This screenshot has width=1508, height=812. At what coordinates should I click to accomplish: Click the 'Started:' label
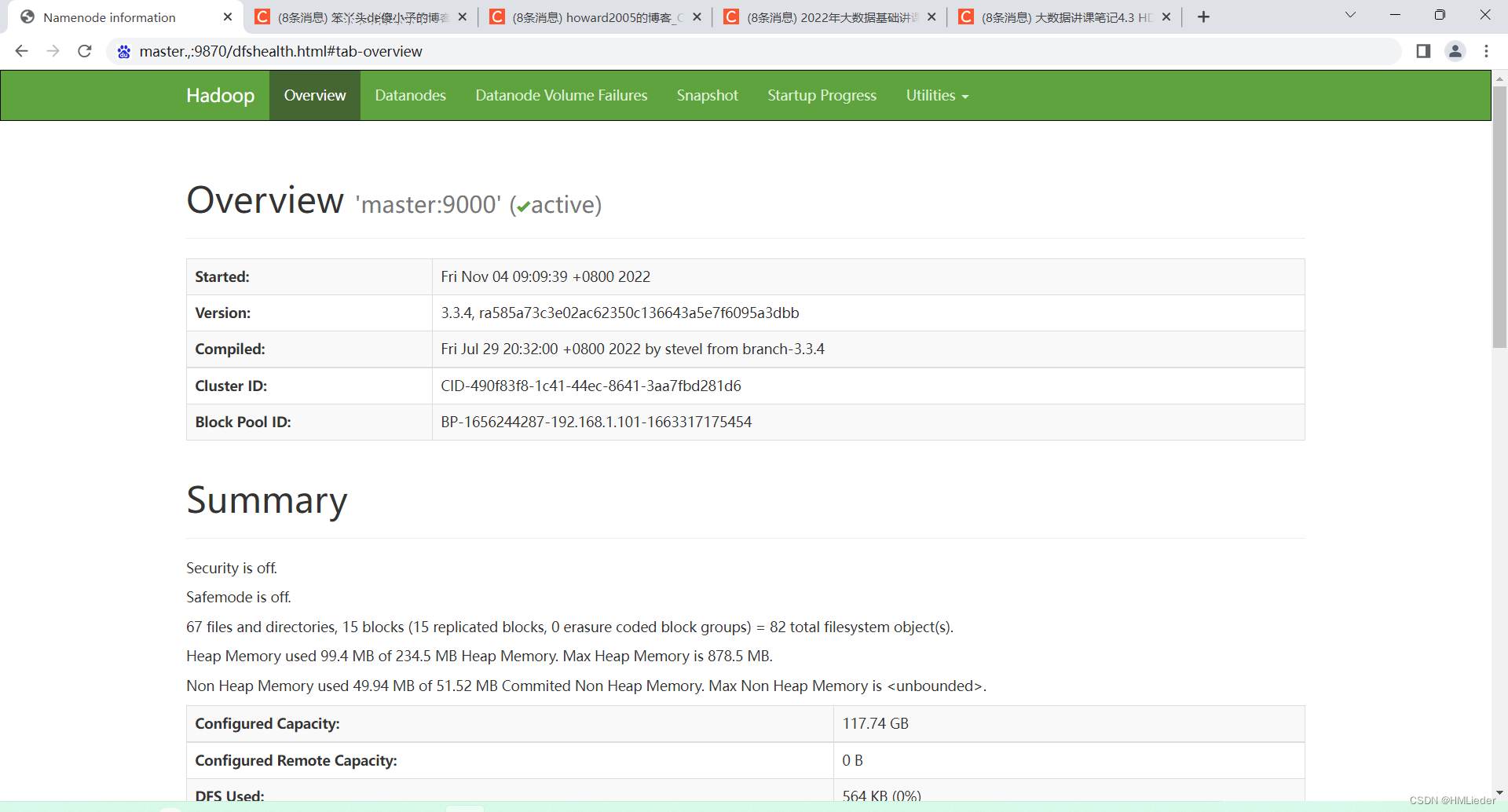pos(222,276)
